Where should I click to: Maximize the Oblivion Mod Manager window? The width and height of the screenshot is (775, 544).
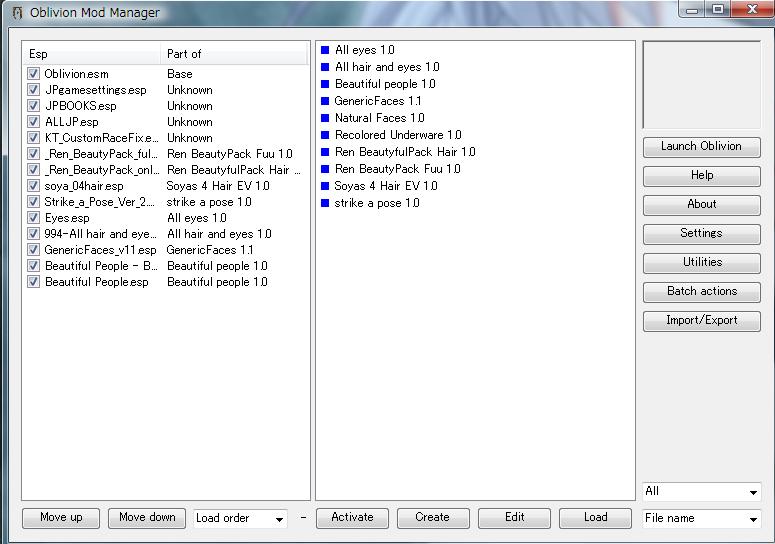[x=718, y=9]
